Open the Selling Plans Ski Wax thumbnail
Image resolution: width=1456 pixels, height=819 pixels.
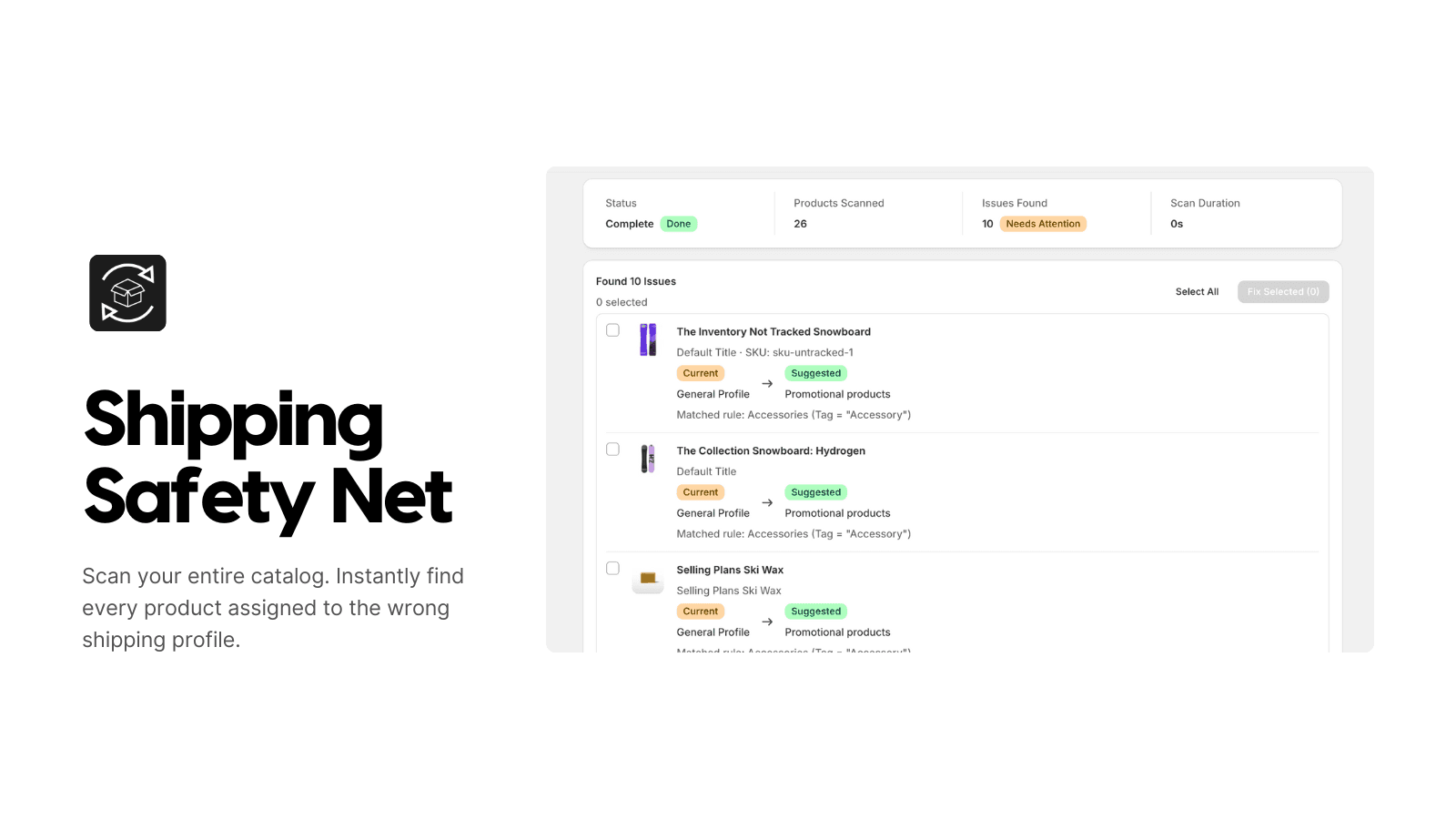(x=648, y=580)
